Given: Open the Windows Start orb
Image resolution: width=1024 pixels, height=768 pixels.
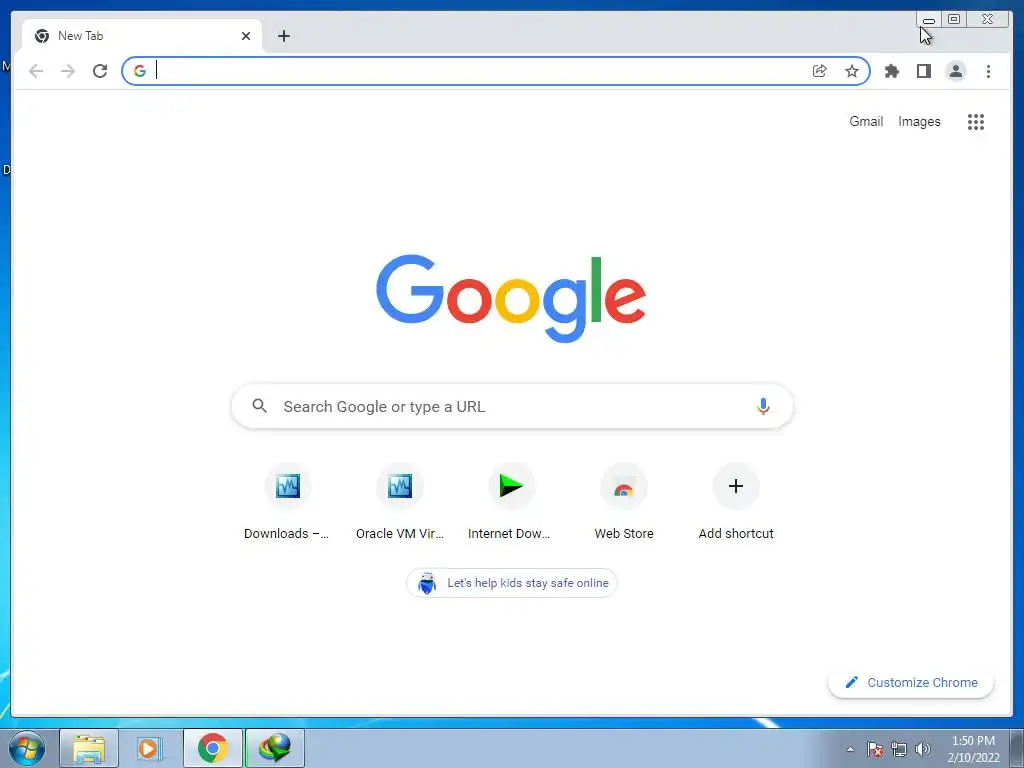Looking at the screenshot, I should click(x=27, y=748).
